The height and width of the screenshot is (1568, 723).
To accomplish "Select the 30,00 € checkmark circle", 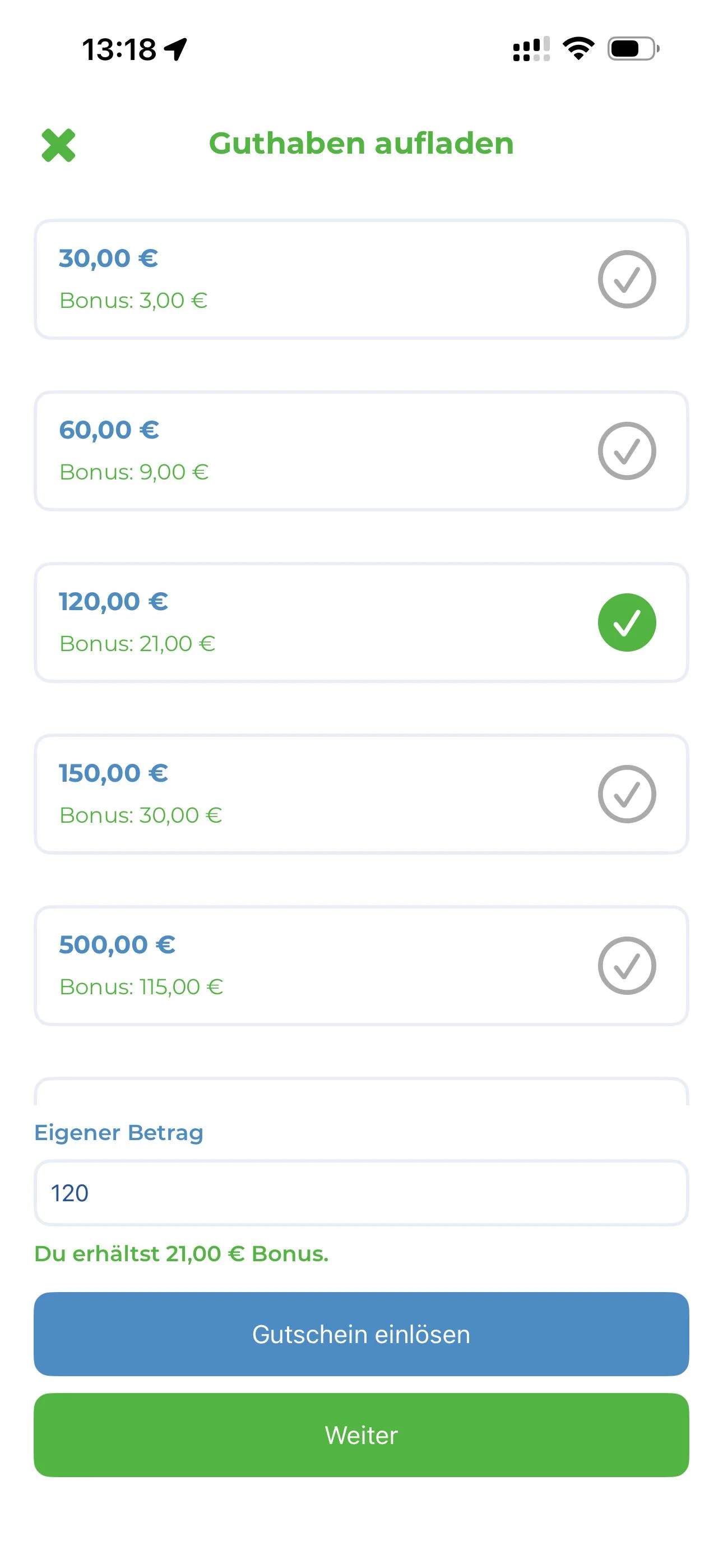I will tap(626, 279).
